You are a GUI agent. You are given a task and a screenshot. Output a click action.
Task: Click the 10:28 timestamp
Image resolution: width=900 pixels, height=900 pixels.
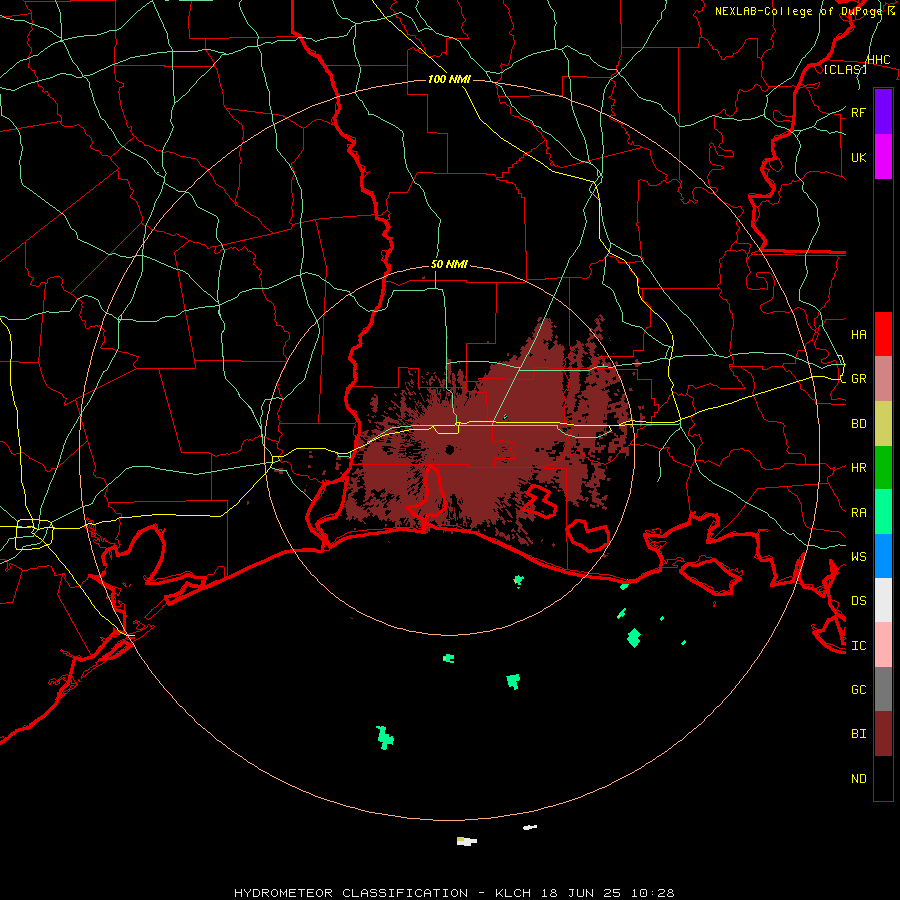click(653, 893)
